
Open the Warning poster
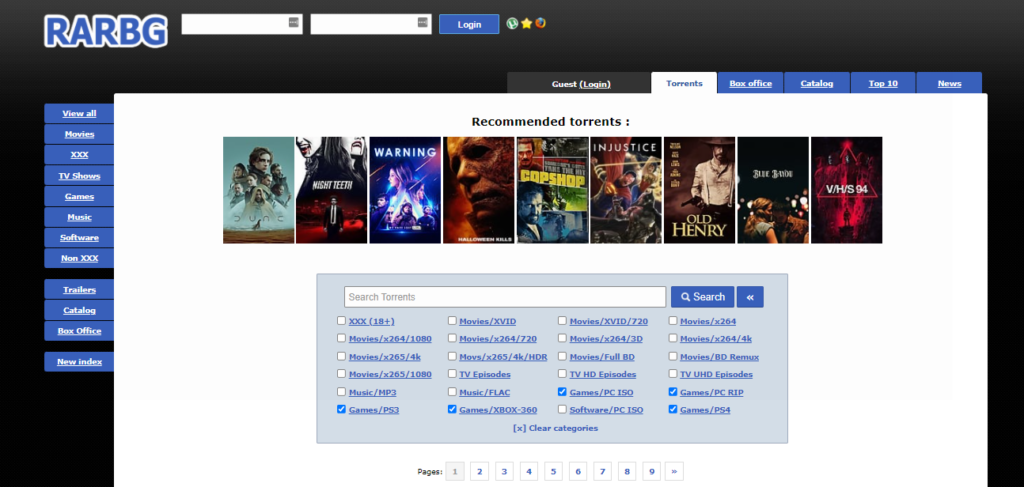click(x=405, y=190)
